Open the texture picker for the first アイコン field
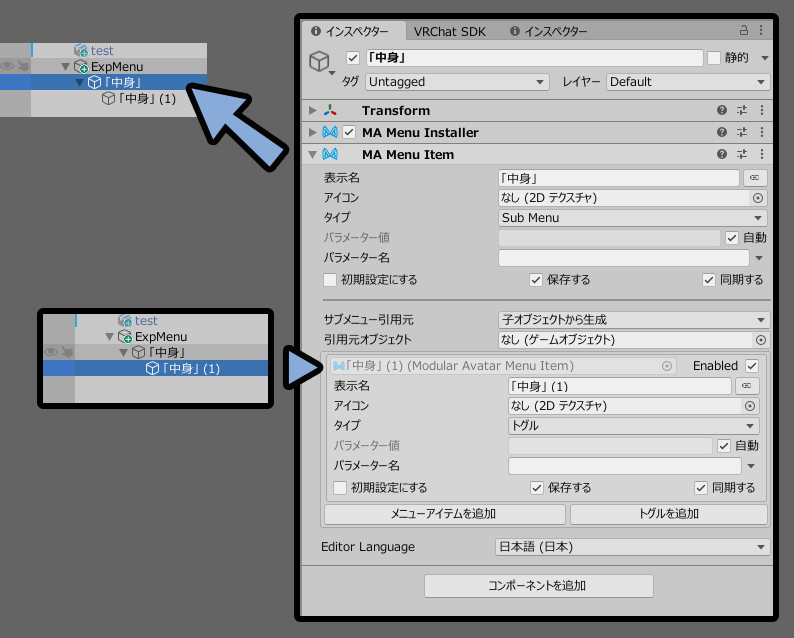Image resolution: width=794 pixels, height=638 pixels. pyautogui.click(x=758, y=198)
